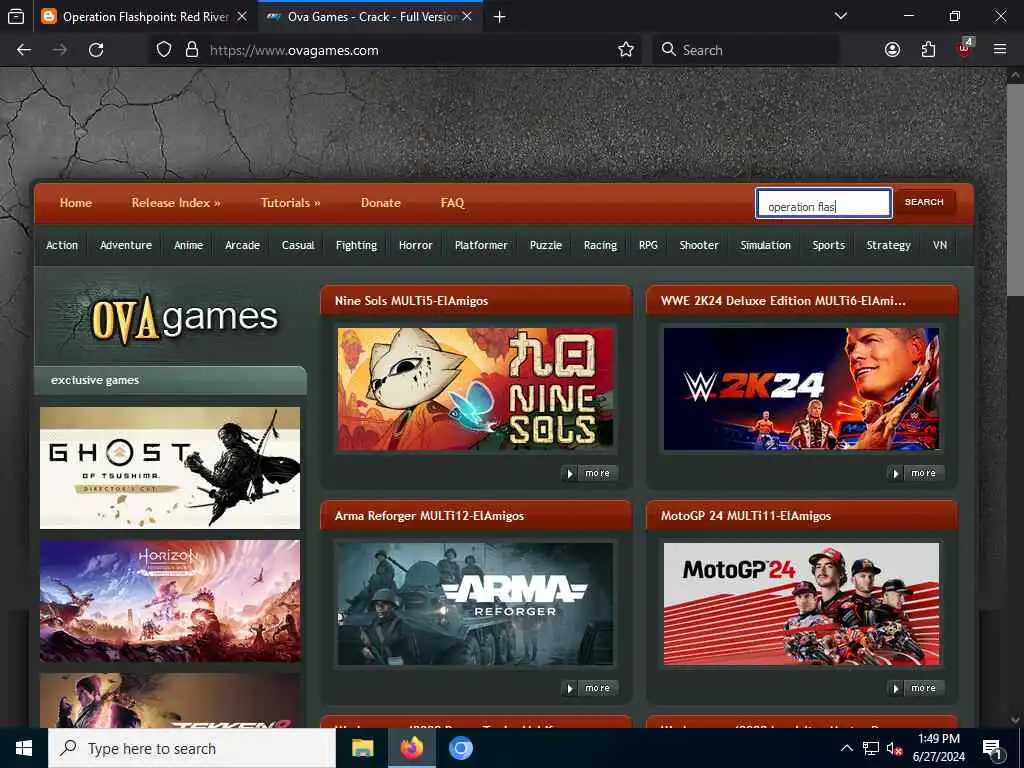Open the extensions puzzle icon
The height and width of the screenshot is (768, 1024).
(928, 50)
